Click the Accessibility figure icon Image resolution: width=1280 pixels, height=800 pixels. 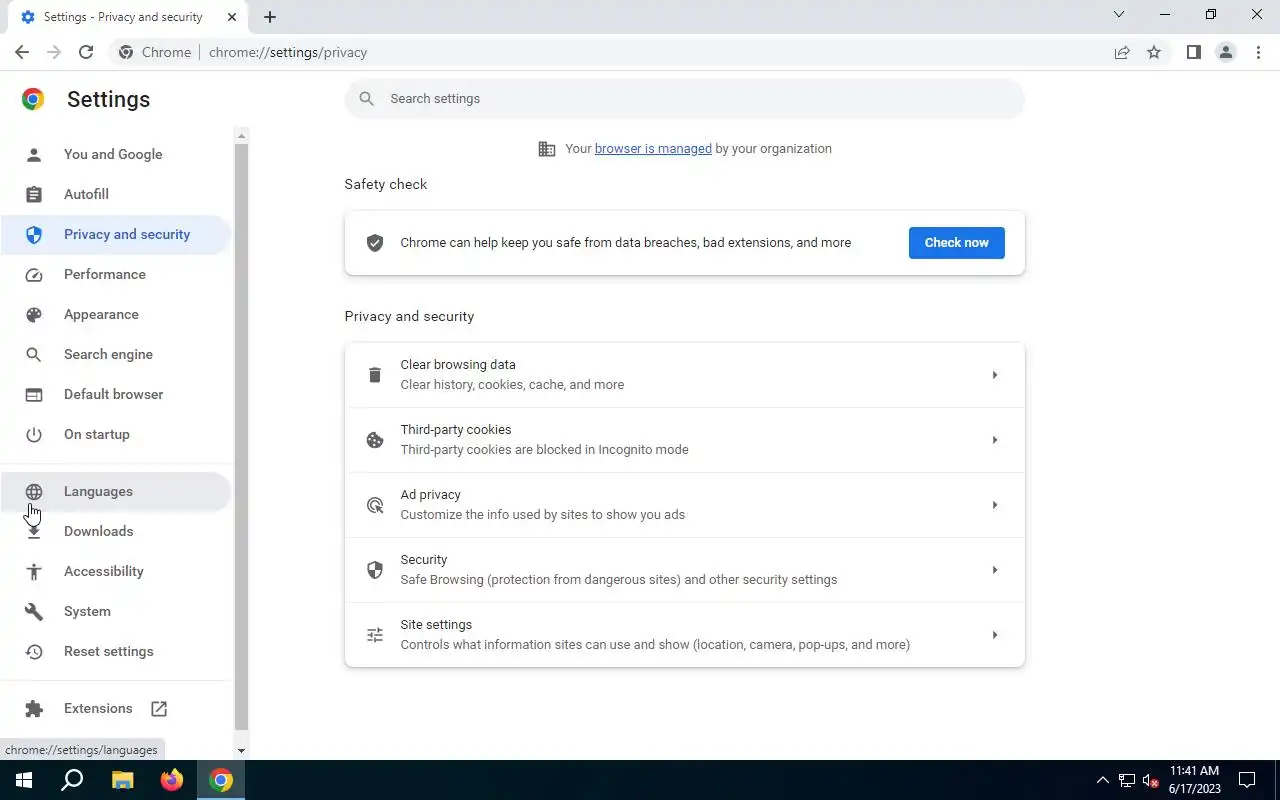point(34,571)
